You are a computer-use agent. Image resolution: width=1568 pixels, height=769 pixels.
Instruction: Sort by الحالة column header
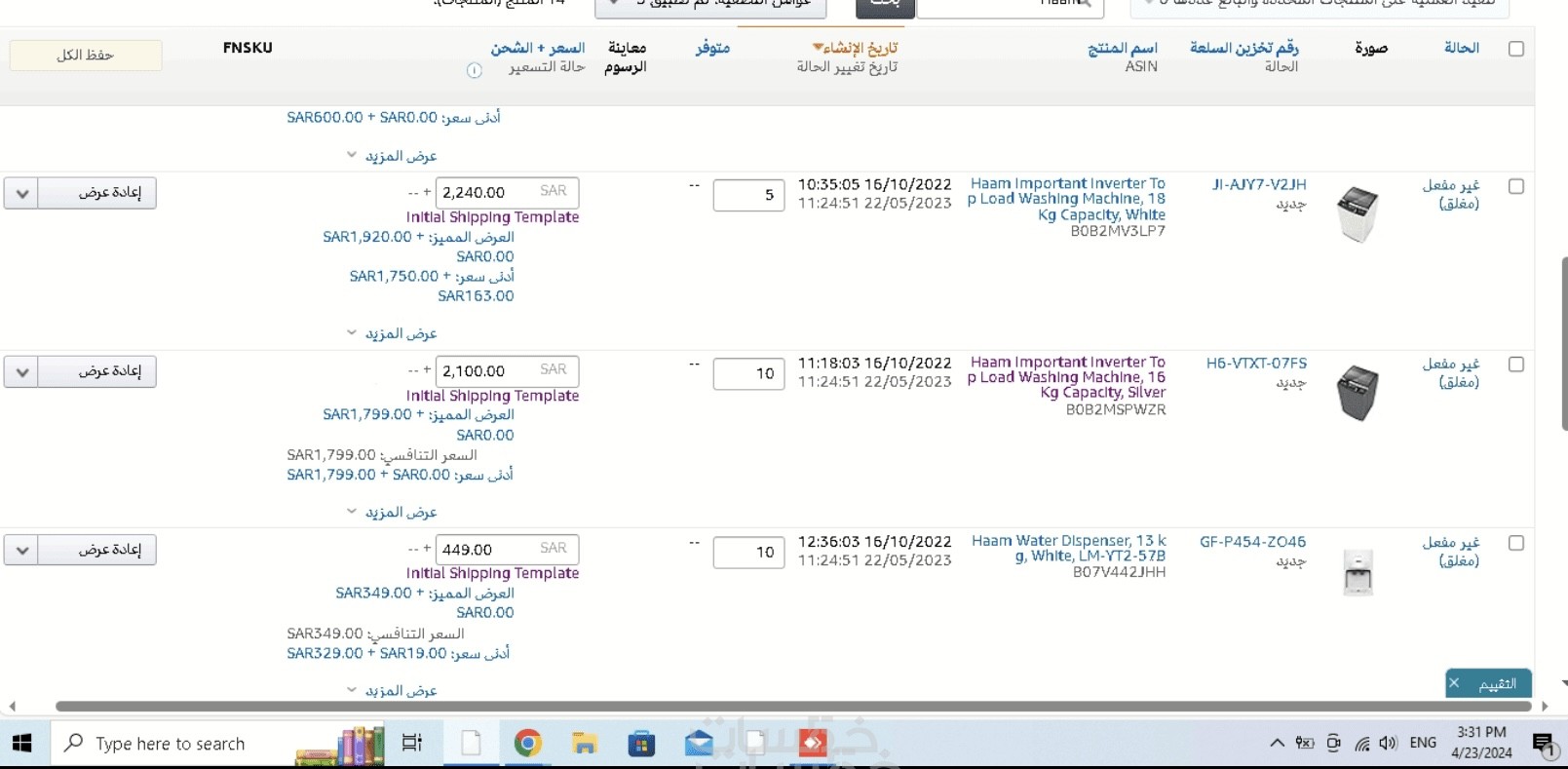(x=1462, y=48)
